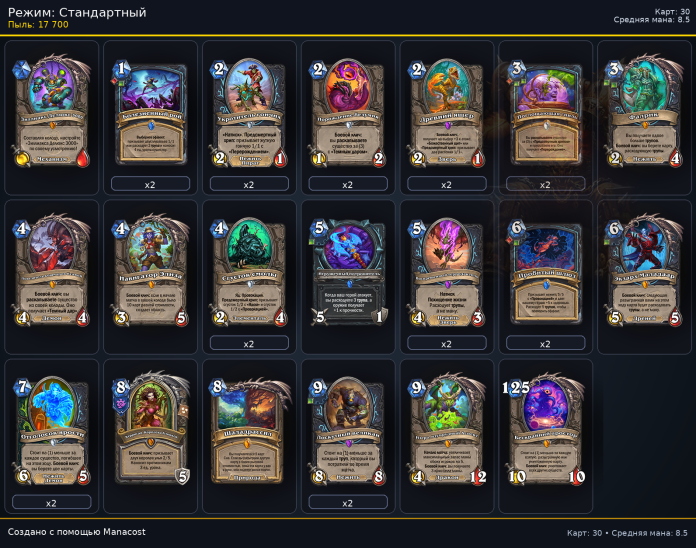This screenshot has width=696, height=548.
Task: Click the Древний ящер card
Action: 447,111
